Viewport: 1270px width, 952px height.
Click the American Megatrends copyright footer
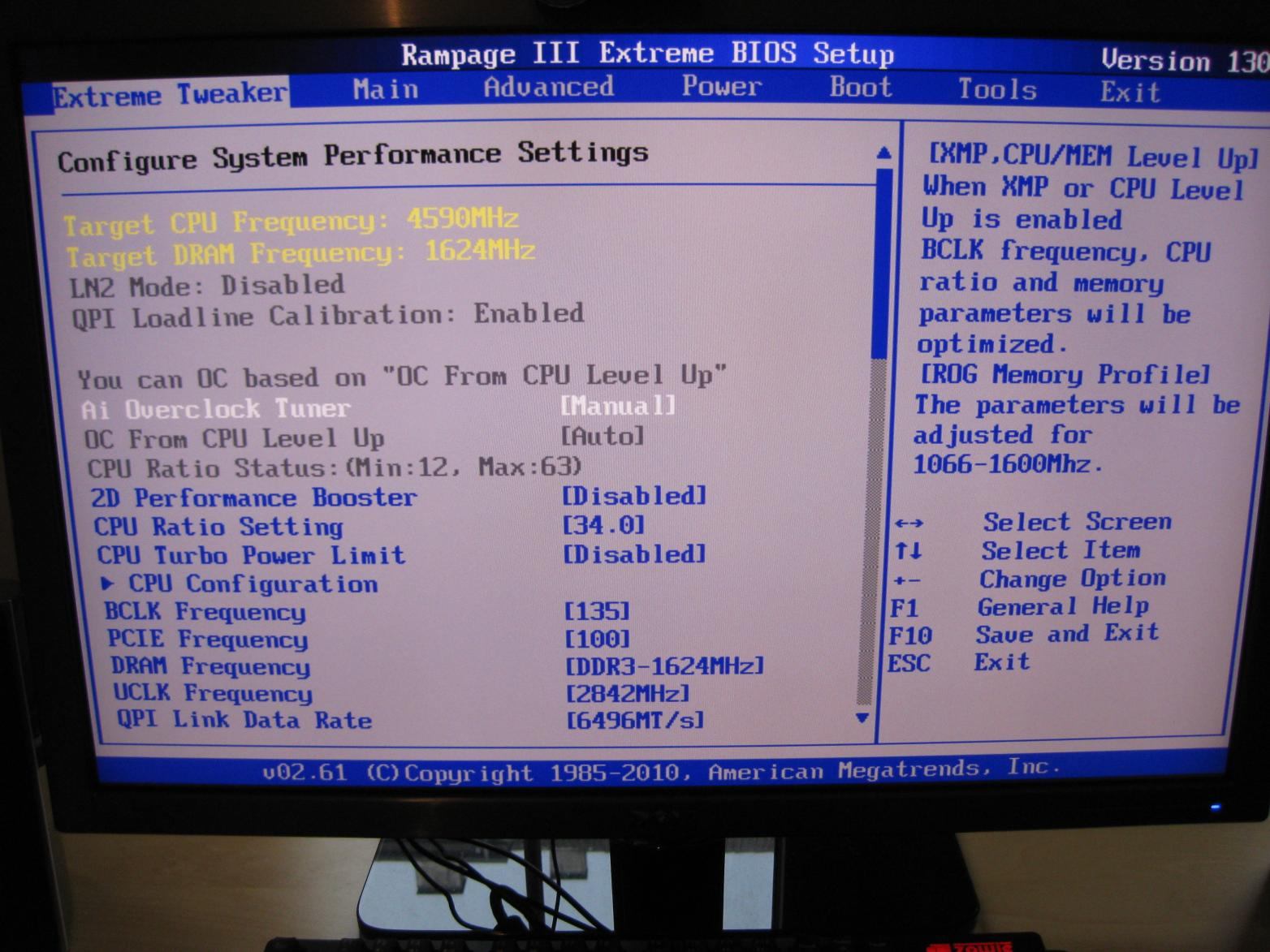click(x=662, y=770)
